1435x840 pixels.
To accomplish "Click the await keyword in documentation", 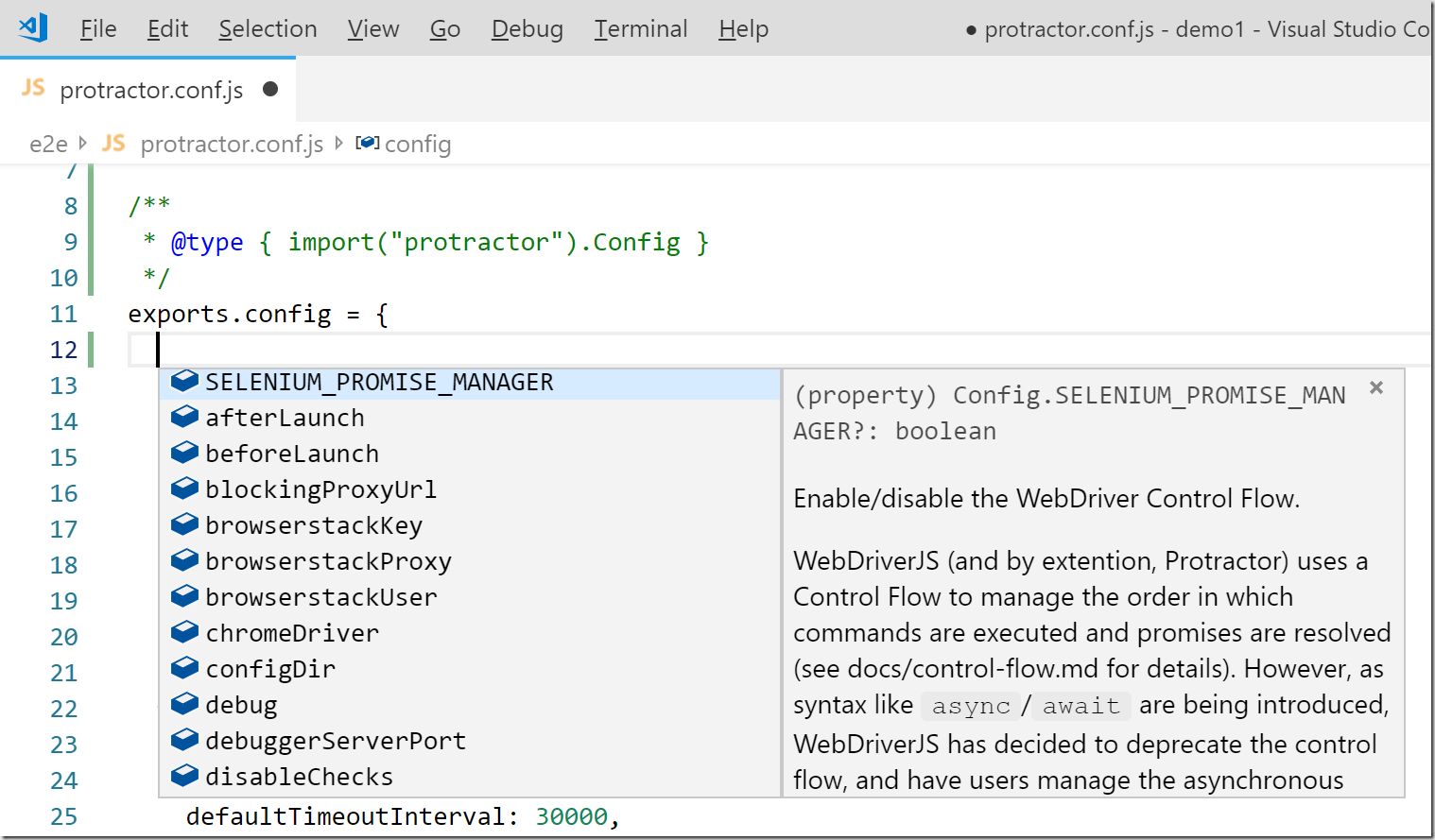I will pyautogui.click(x=1081, y=706).
